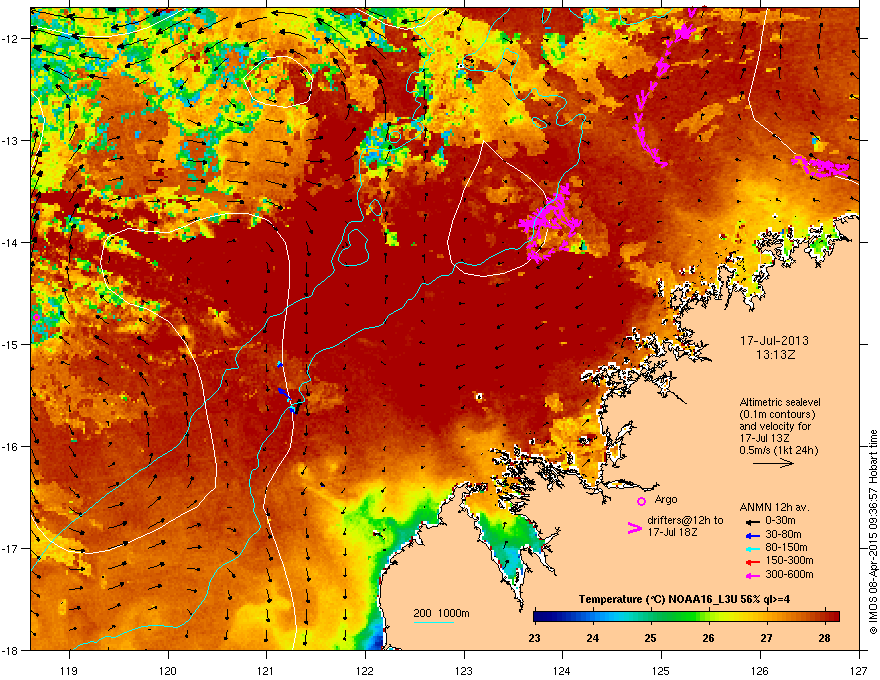The height and width of the screenshot is (680, 880).
Task: Click the '150-300m' depth label
Action: click(x=790, y=560)
